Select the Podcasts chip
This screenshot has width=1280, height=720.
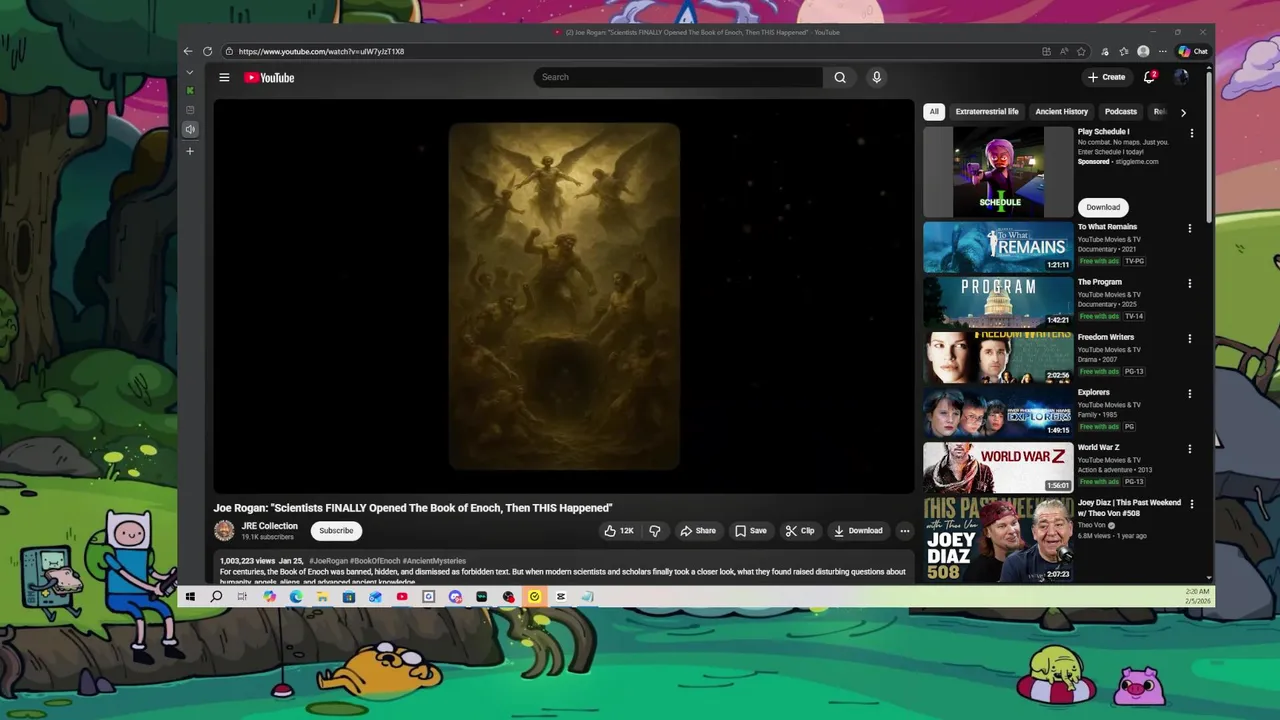coord(1121,112)
